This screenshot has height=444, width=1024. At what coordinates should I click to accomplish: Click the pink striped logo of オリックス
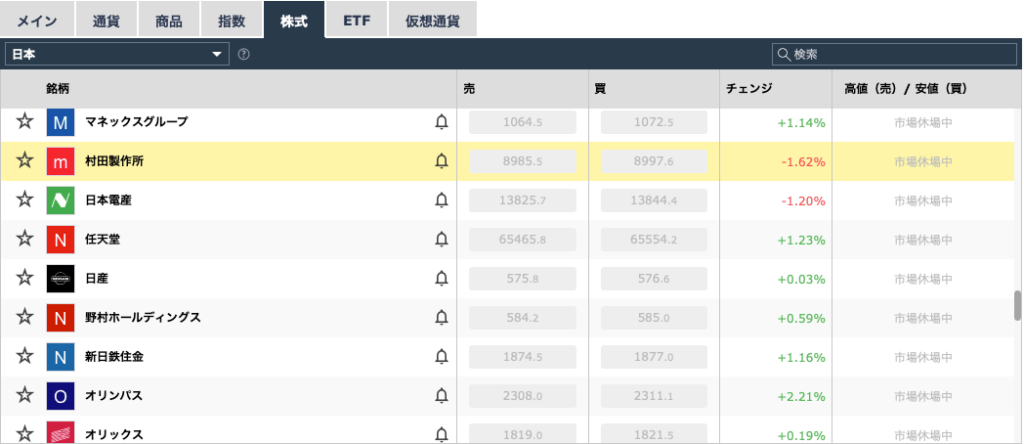60,433
